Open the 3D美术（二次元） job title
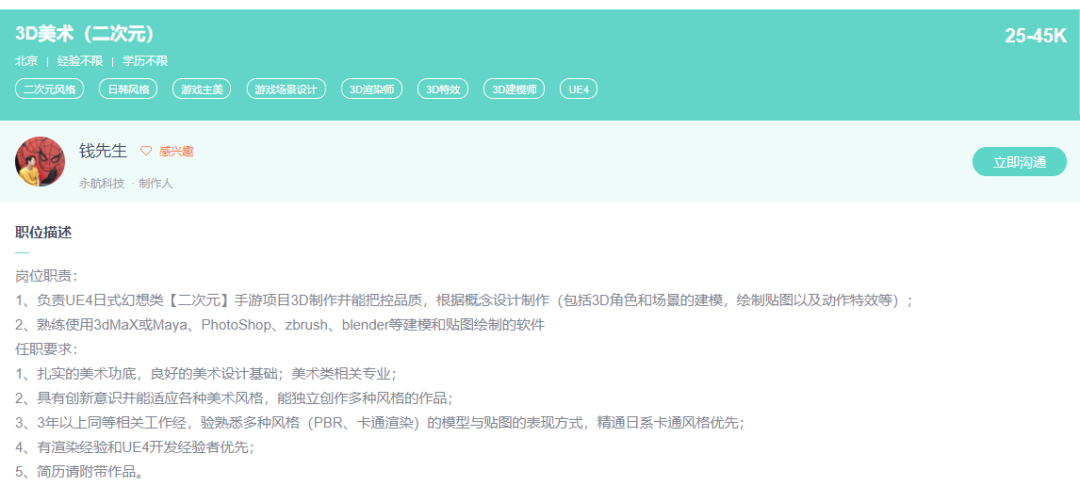This screenshot has width=1080, height=502. [85, 34]
